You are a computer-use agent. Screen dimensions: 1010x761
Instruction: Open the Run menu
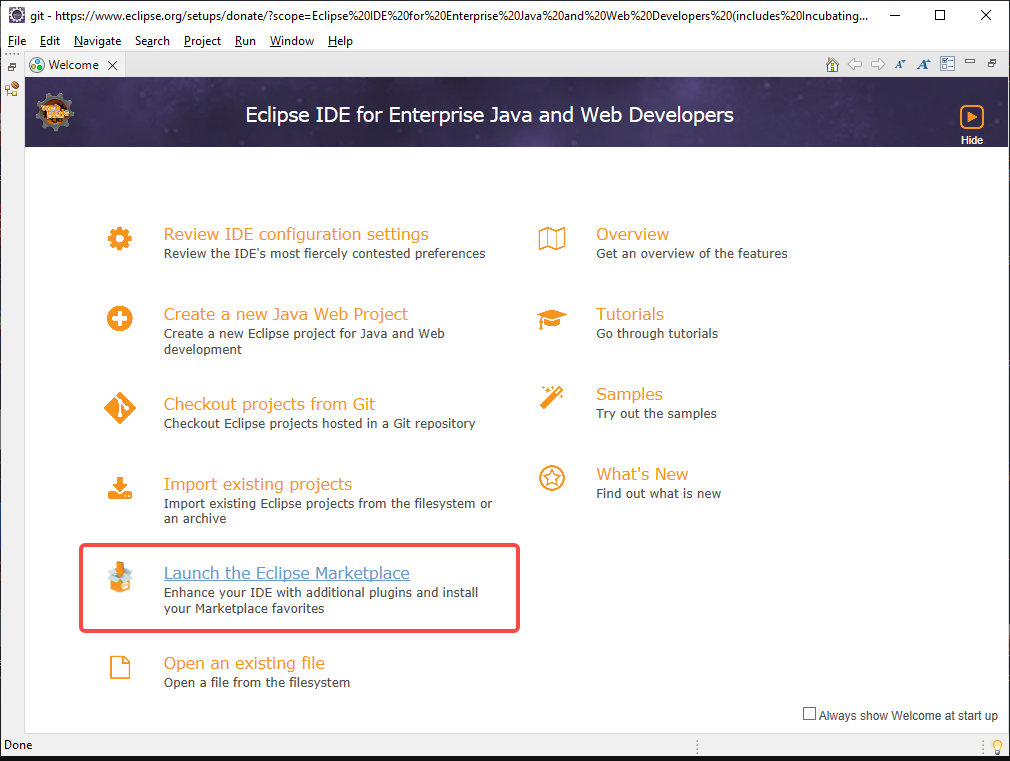coord(245,41)
